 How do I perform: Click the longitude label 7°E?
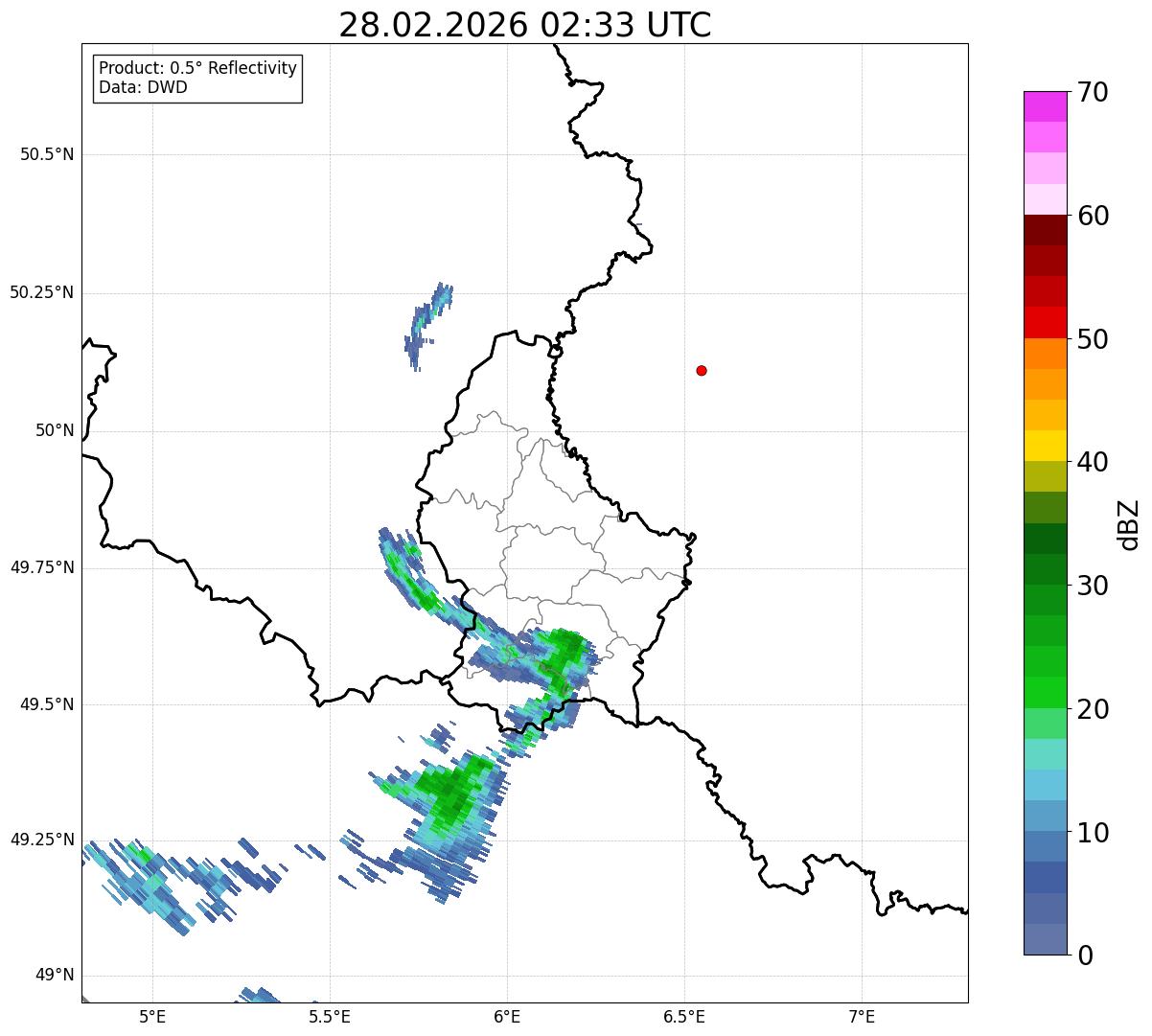pos(862,1016)
